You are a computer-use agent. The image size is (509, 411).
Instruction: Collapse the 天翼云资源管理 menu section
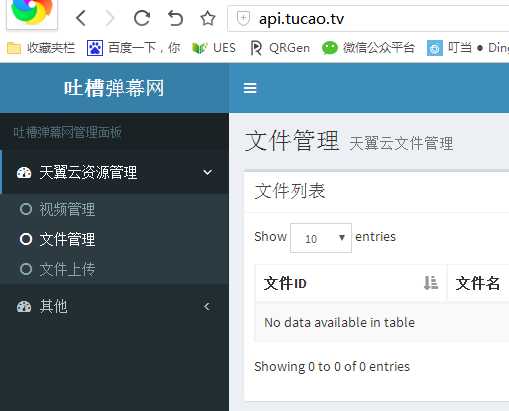(114, 172)
